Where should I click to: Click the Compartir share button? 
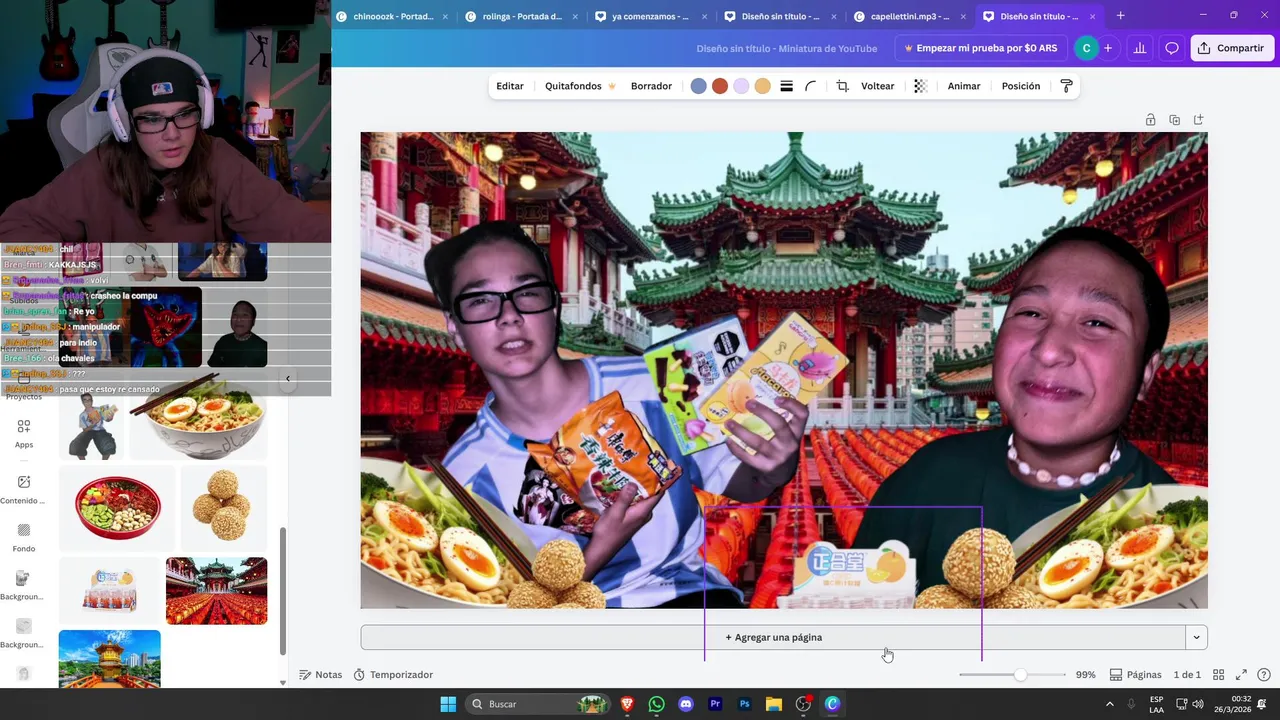coord(1232,48)
